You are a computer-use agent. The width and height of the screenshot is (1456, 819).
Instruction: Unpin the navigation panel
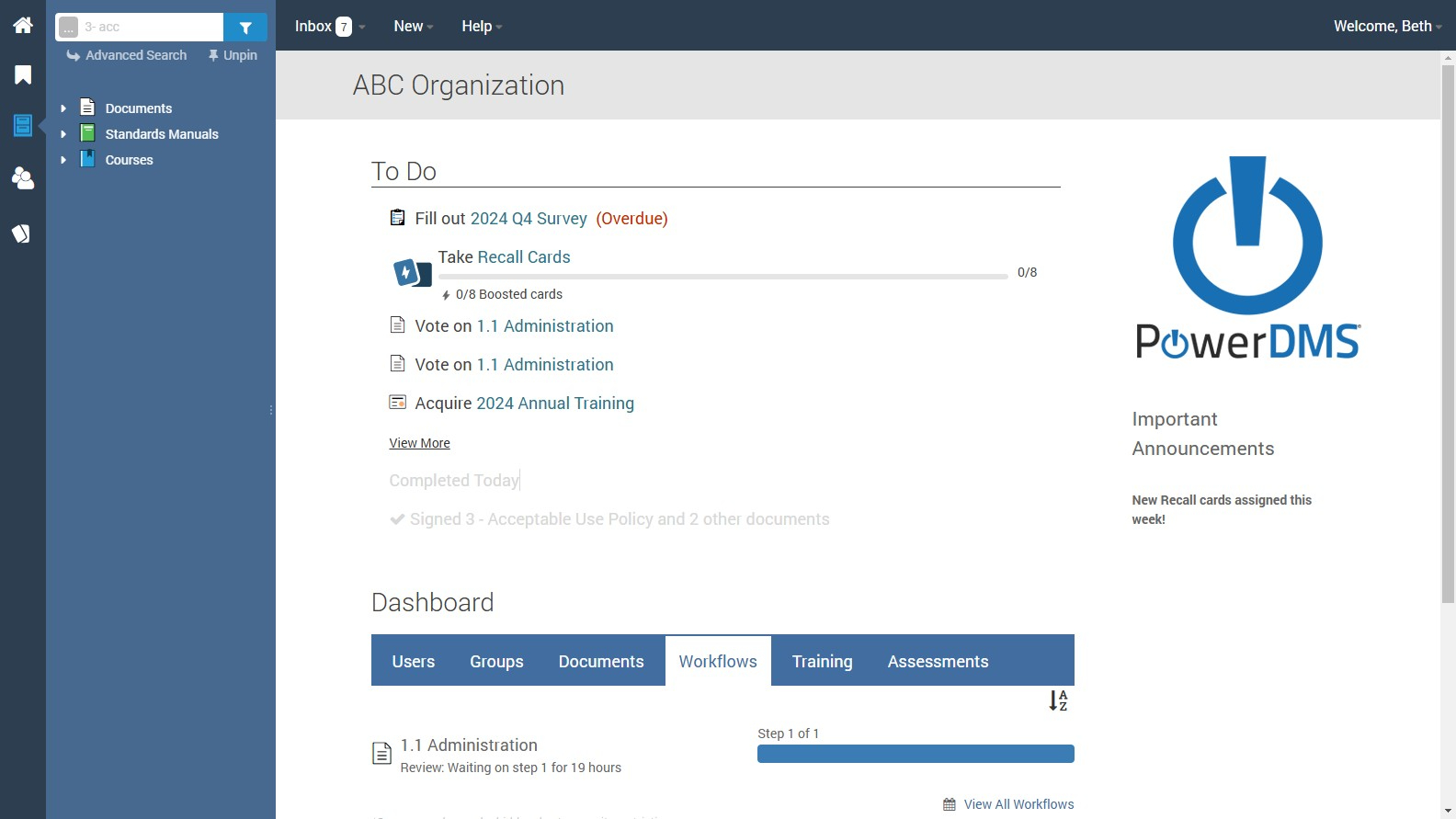click(233, 55)
